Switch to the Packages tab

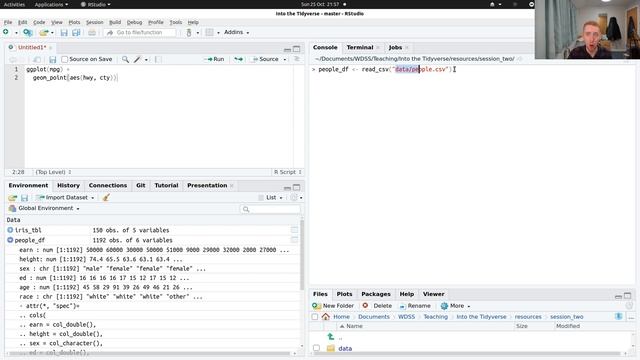pyautogui.click(x=376, y=294)
